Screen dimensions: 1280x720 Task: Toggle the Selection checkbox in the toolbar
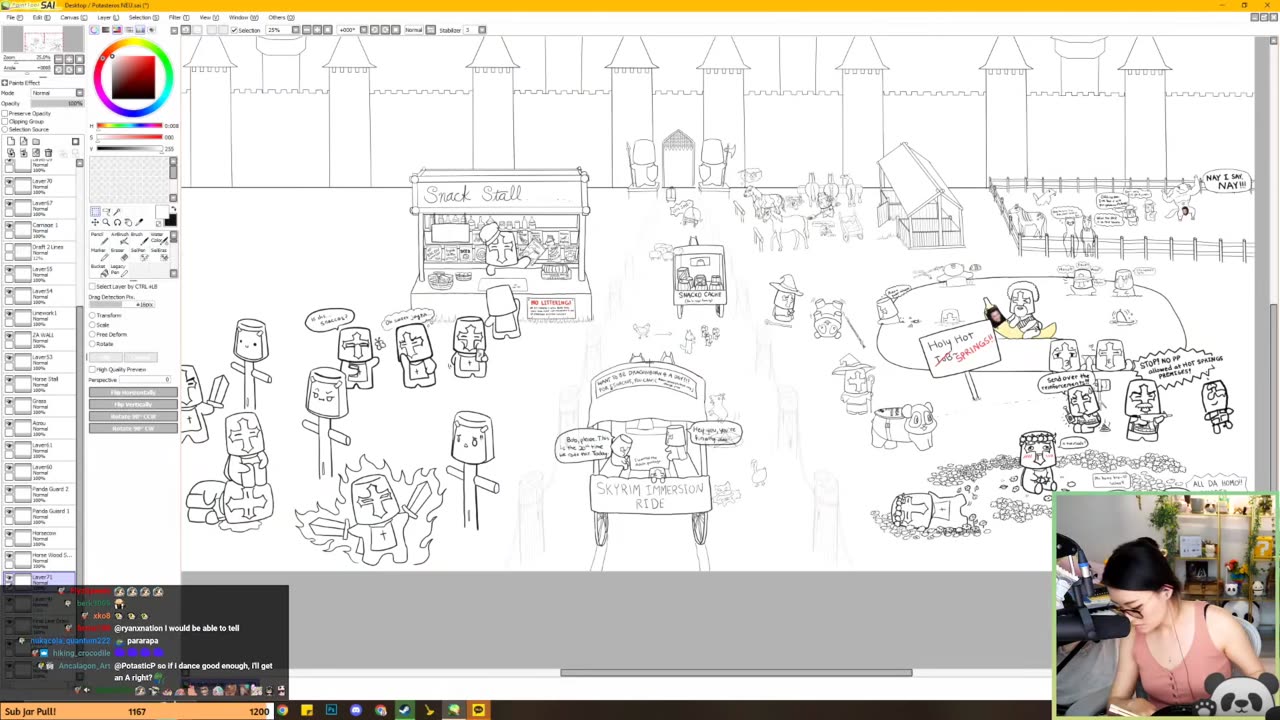click(x=234, y=30)
